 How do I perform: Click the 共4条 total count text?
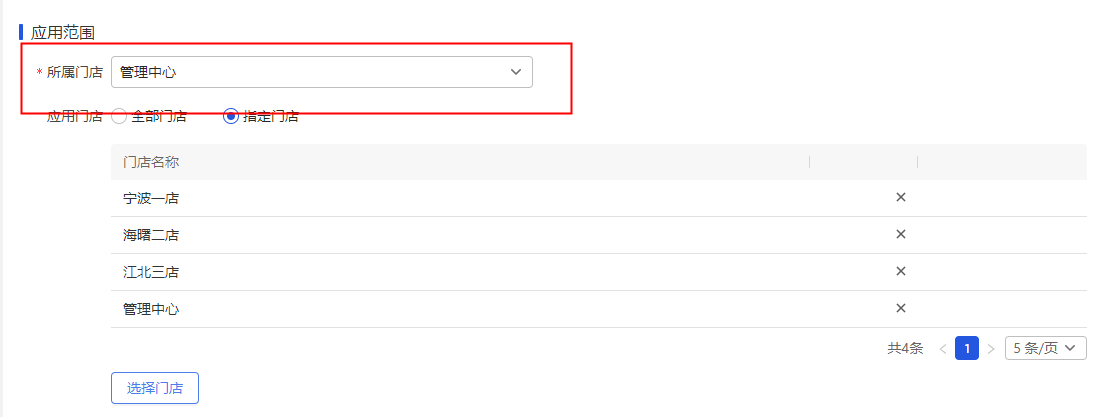coord(905,349)
